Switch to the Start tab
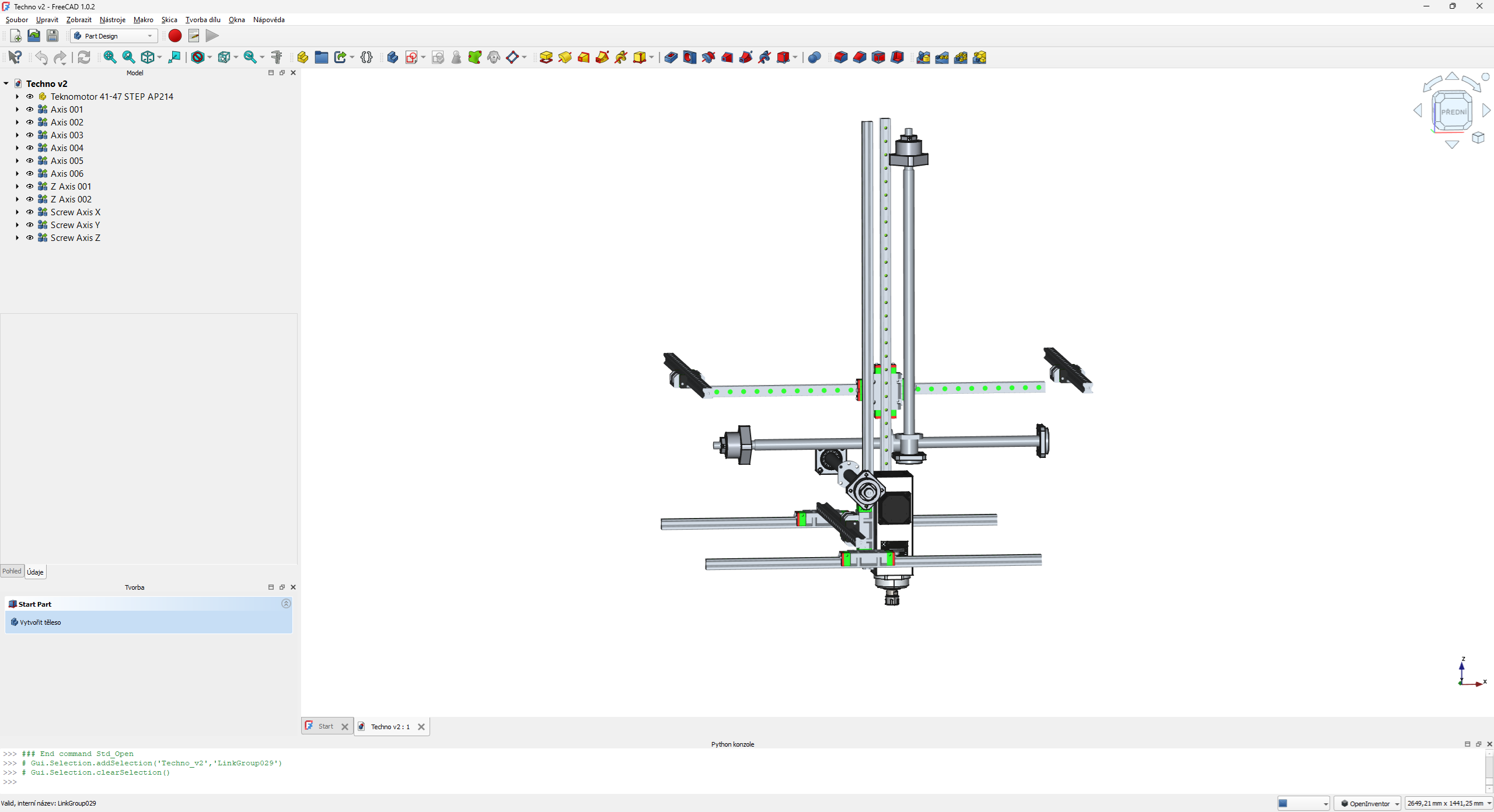The image size is (1494, 812). pos(326,726)
